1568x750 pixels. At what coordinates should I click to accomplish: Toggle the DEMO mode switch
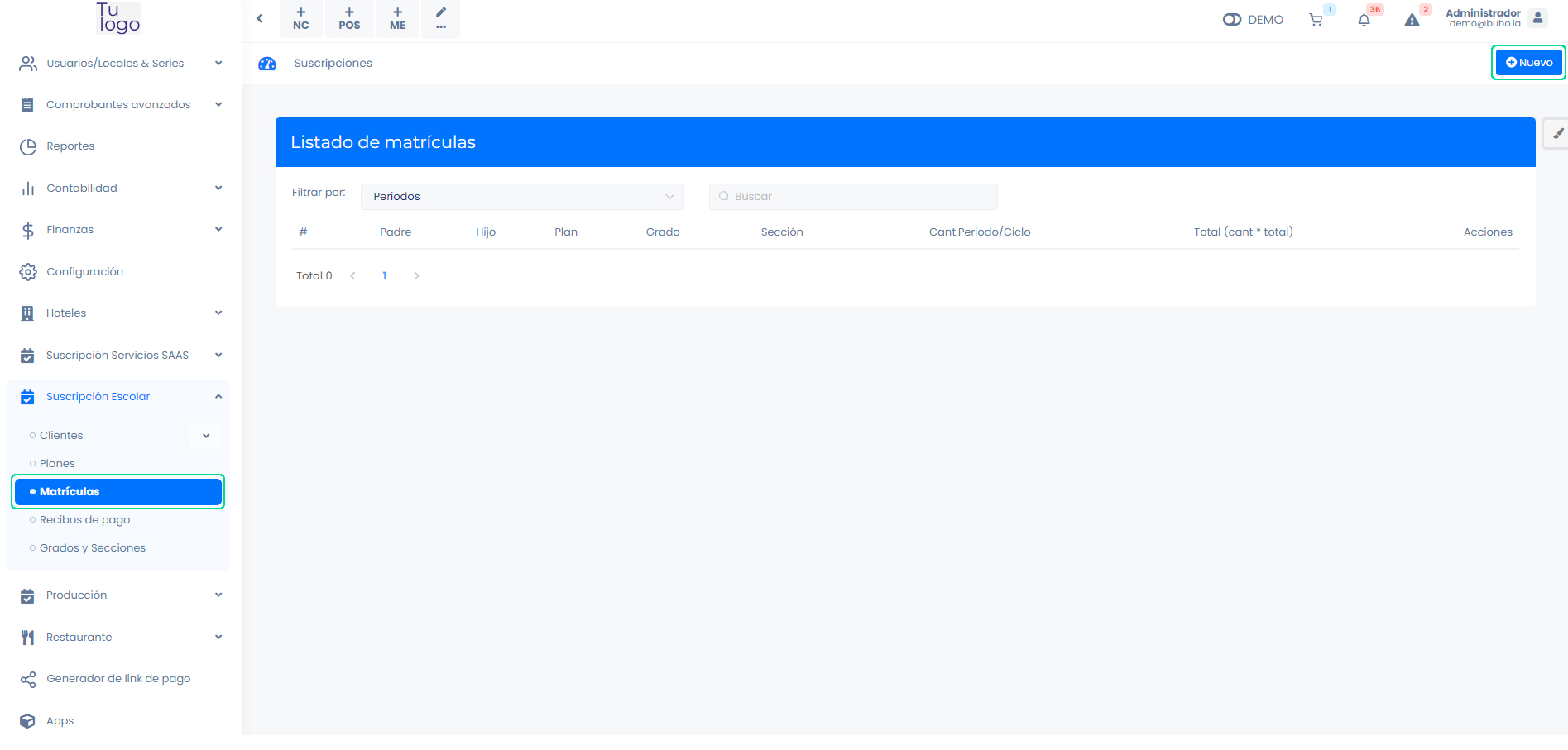pos(1232,20)
